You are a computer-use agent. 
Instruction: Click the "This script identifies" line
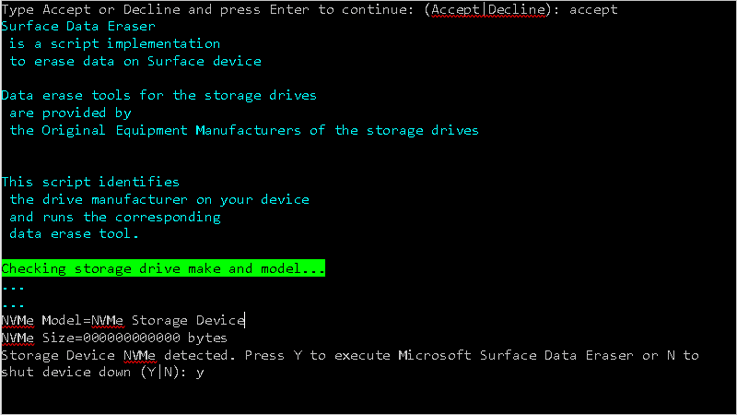coord(90,182)
